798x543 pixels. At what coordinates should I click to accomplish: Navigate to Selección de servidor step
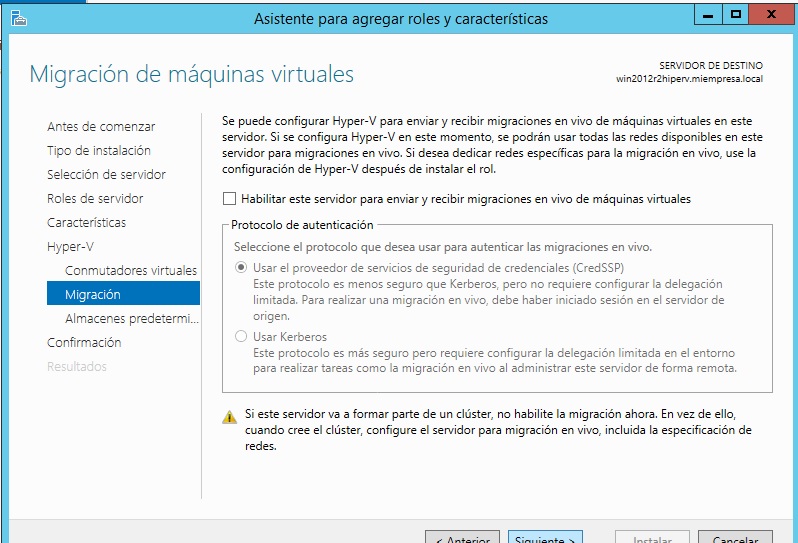pos(106,175)
